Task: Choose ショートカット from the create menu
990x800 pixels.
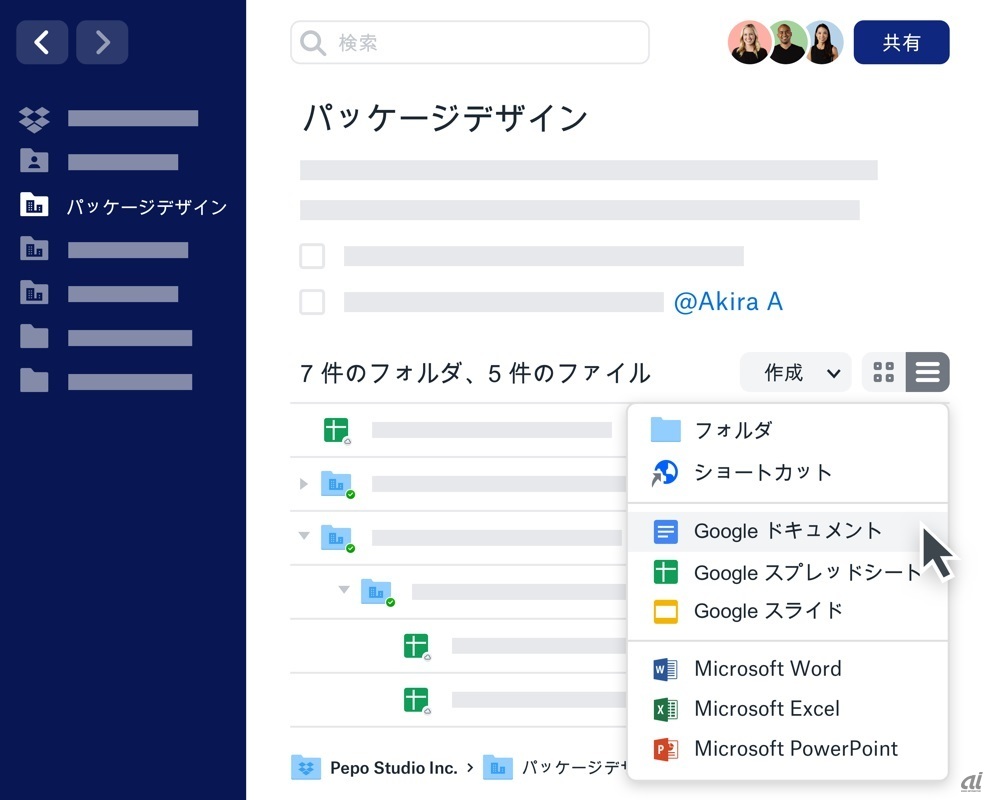Action: (788, 472)
